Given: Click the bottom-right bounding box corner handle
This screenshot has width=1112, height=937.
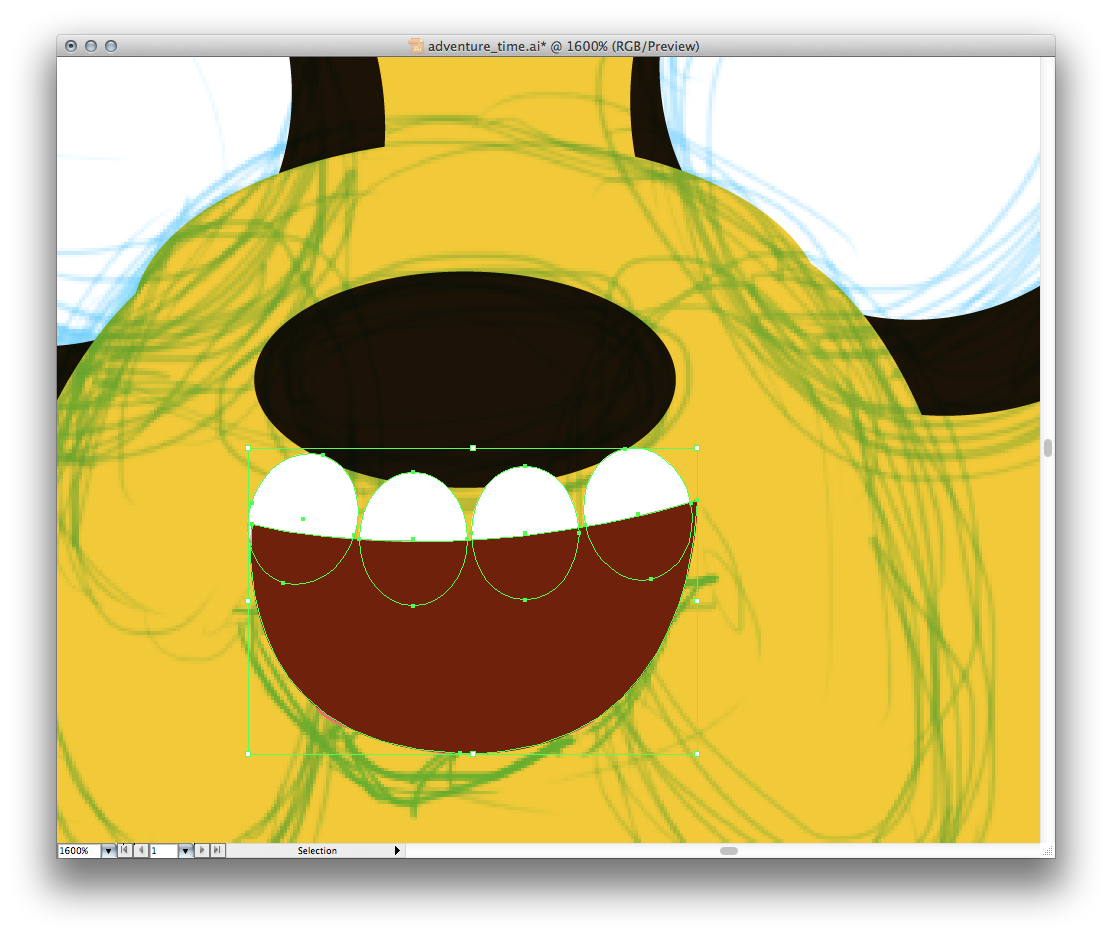Looking at the screenshot, I should 696,753.
